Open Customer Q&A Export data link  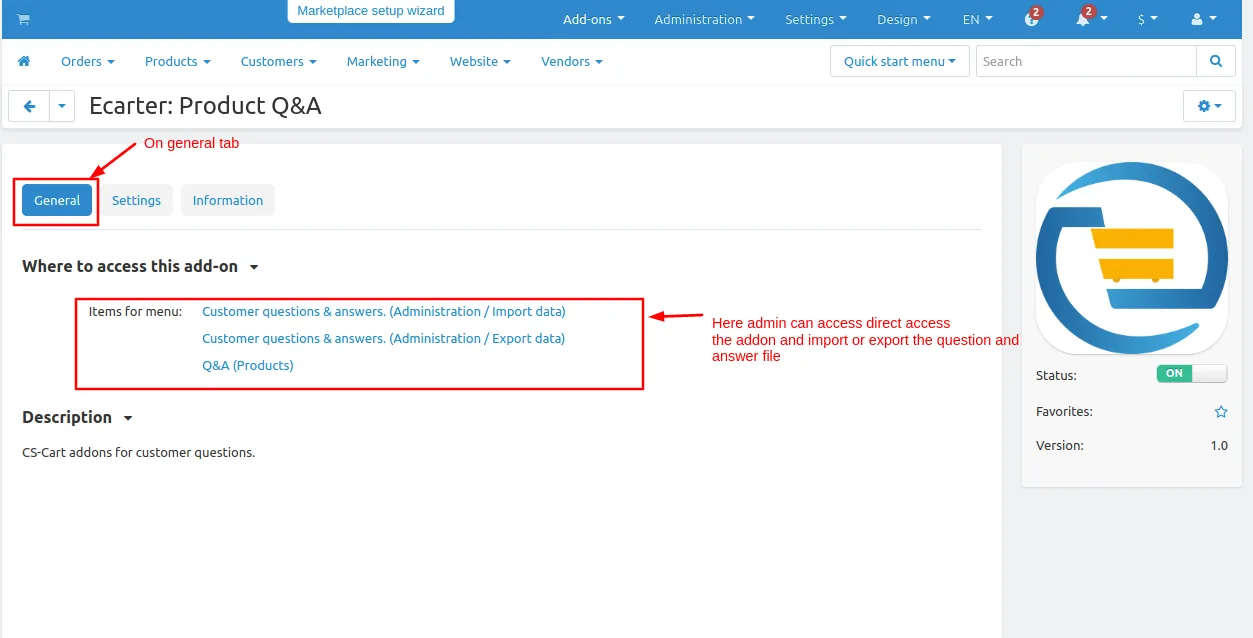[384, 338]
